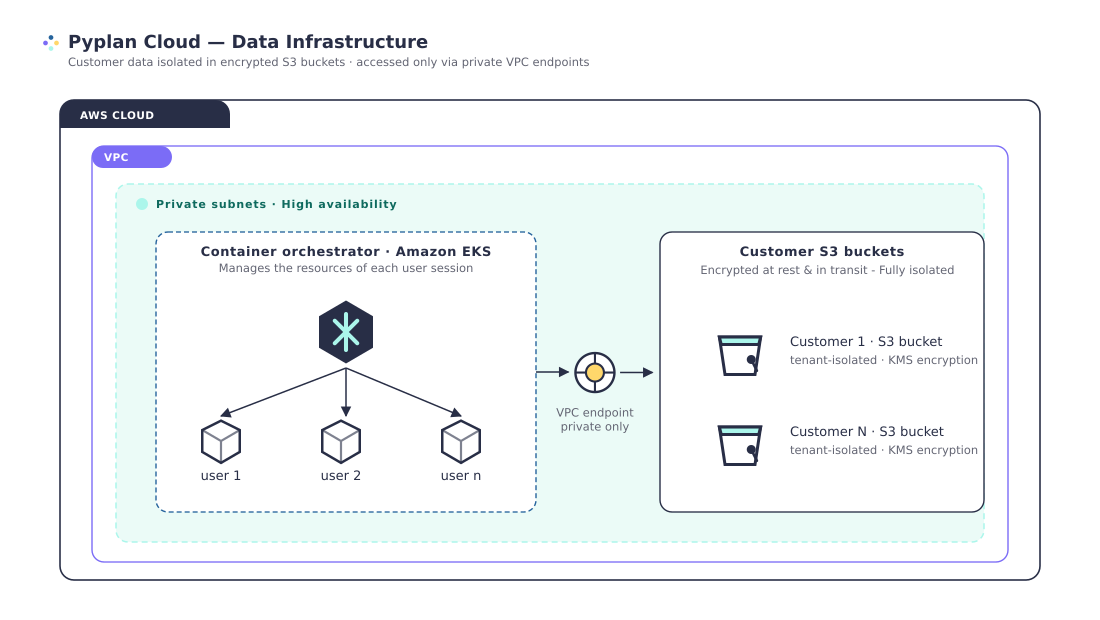This screenshot has height=620, width=1100.
Task: Click 'Customer 1 · S3 bucket' text
Action: pos(866,342)
